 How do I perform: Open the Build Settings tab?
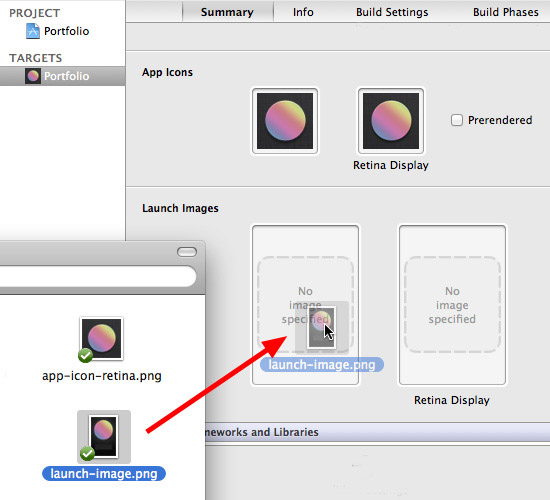click(392, 12)
